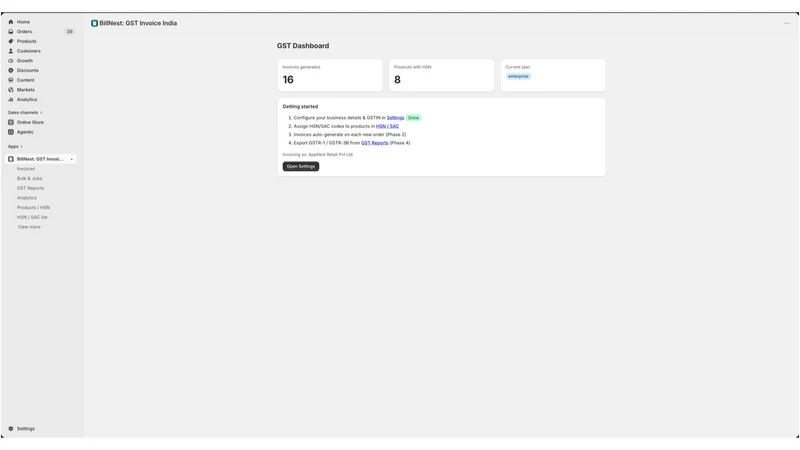The height and width of the screenshot is (450, 800).
Task: Open Analytics under the BillNest submenu
Action: pos(27,198)
